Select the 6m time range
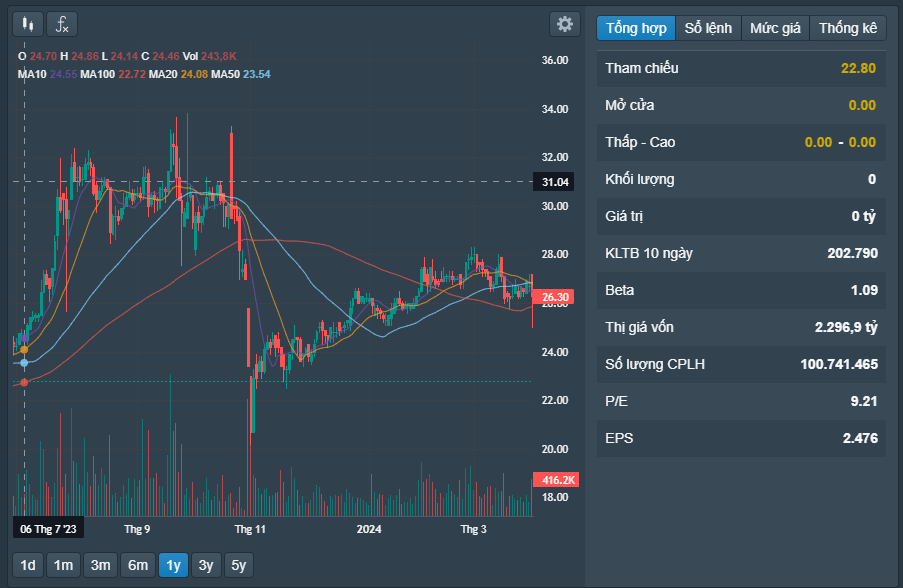This screenshot has width=903, height=588. [x=137, y=565]
